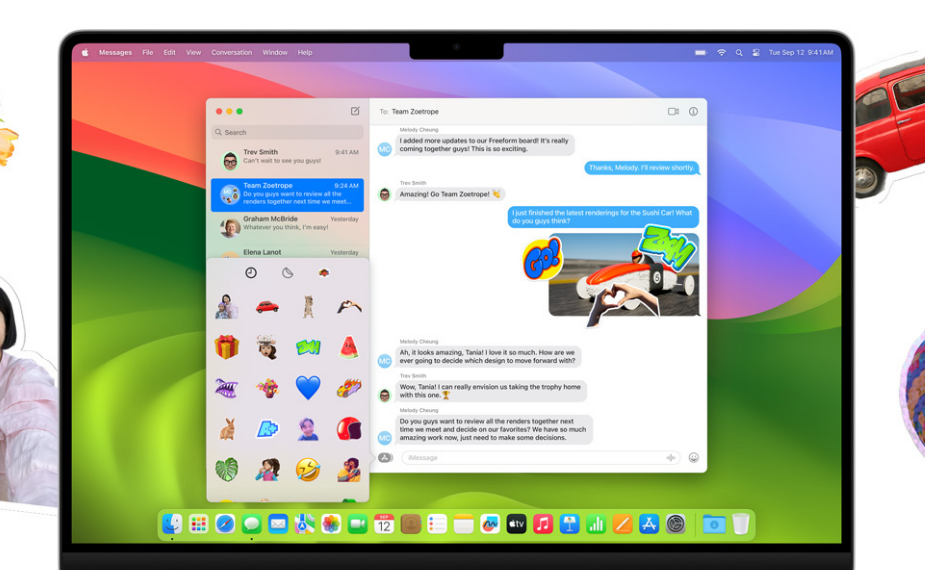Launch Safari from the Dock
Image resolution: width=925 pixels, height=570 pixels.
pyautogui.click(x=225, y=523)
